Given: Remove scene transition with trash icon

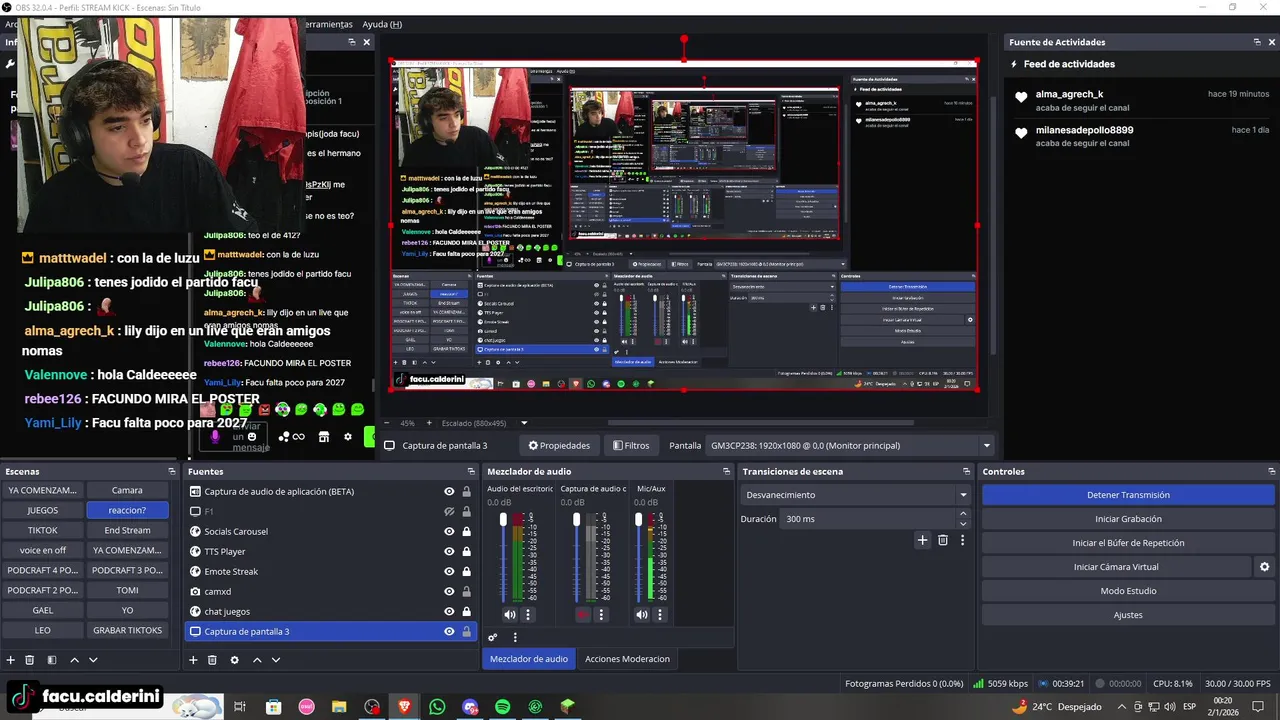Looking at the screenshot, I should coord(942,540).
